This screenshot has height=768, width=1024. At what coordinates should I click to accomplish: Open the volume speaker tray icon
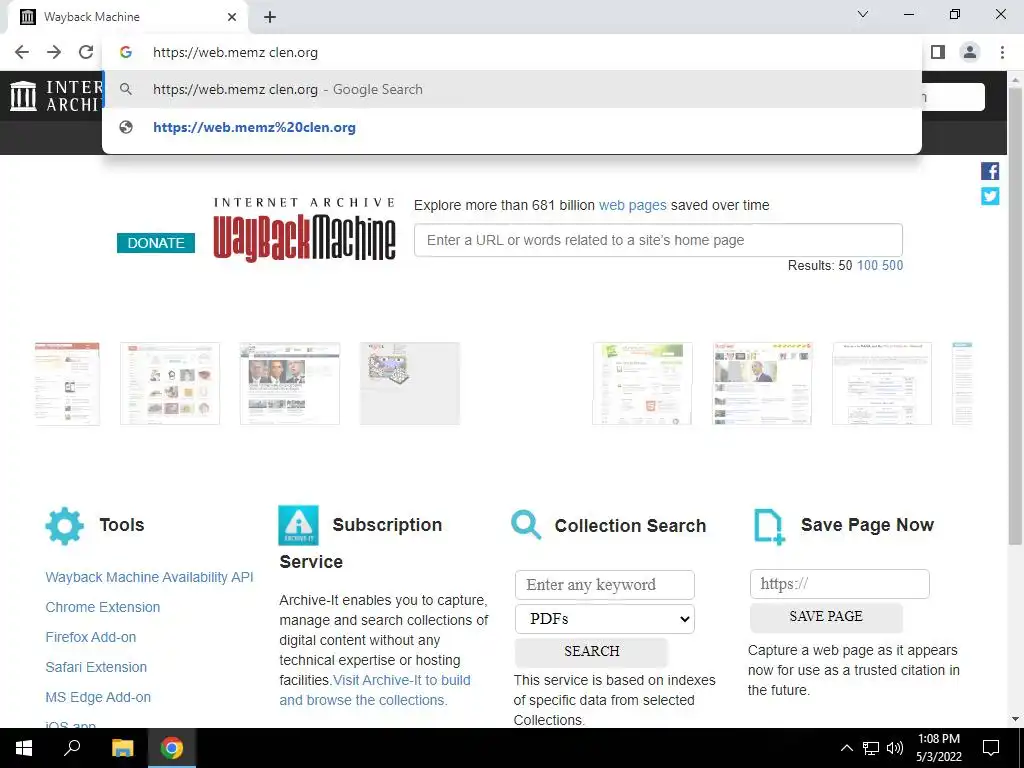click(x=895, y=748)
